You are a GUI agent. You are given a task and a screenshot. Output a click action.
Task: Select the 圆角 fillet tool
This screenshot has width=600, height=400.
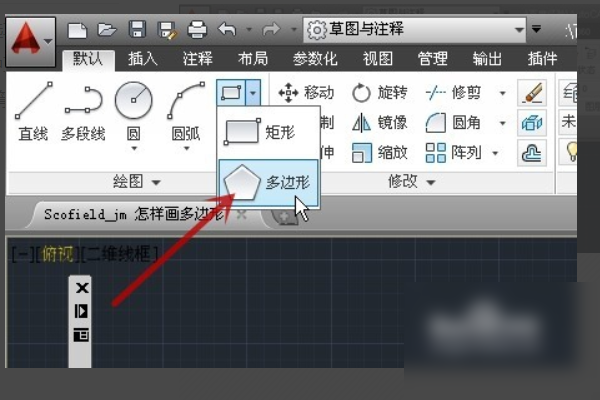[x=453, y=123]
